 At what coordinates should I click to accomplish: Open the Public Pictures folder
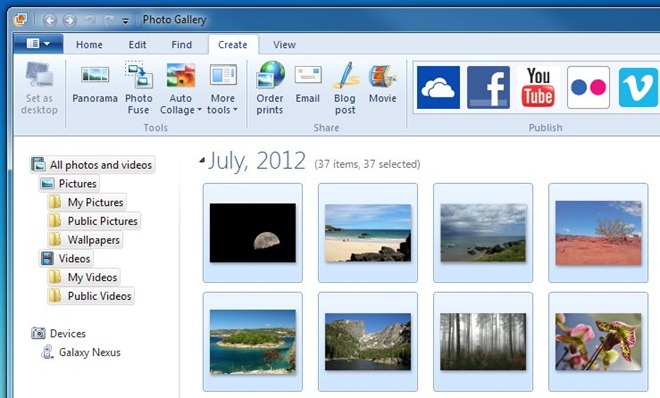pos(94,221)
